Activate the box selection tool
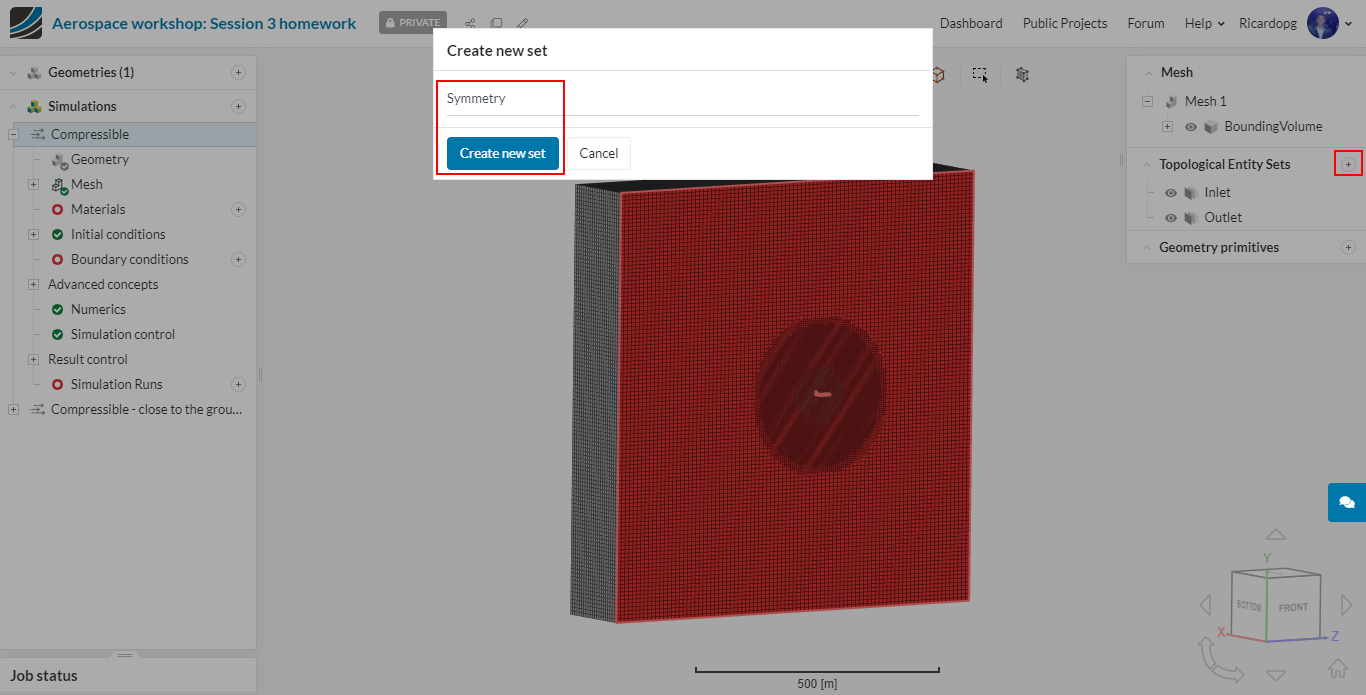Viewport: 1366px width, 695px height. (980, 74)
